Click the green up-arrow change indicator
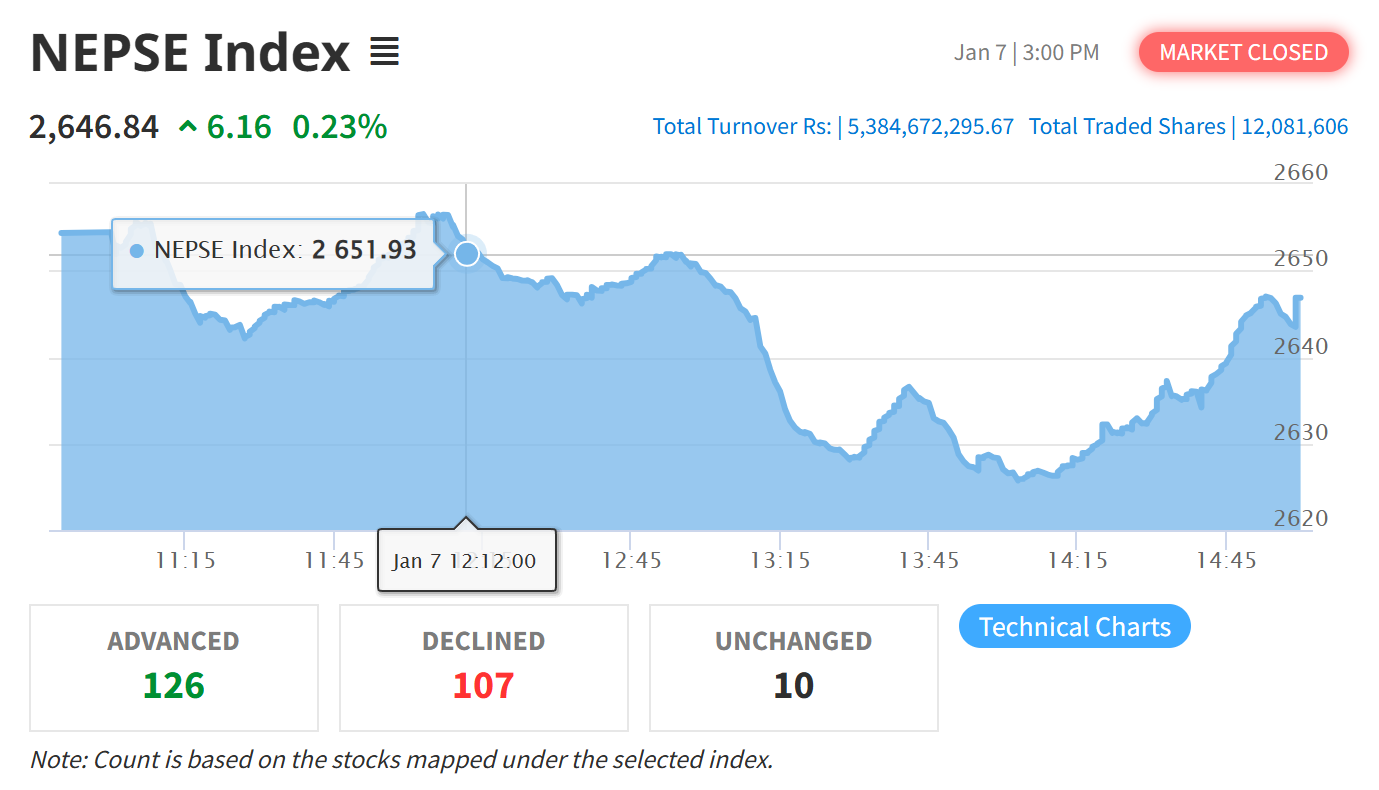 188,127
